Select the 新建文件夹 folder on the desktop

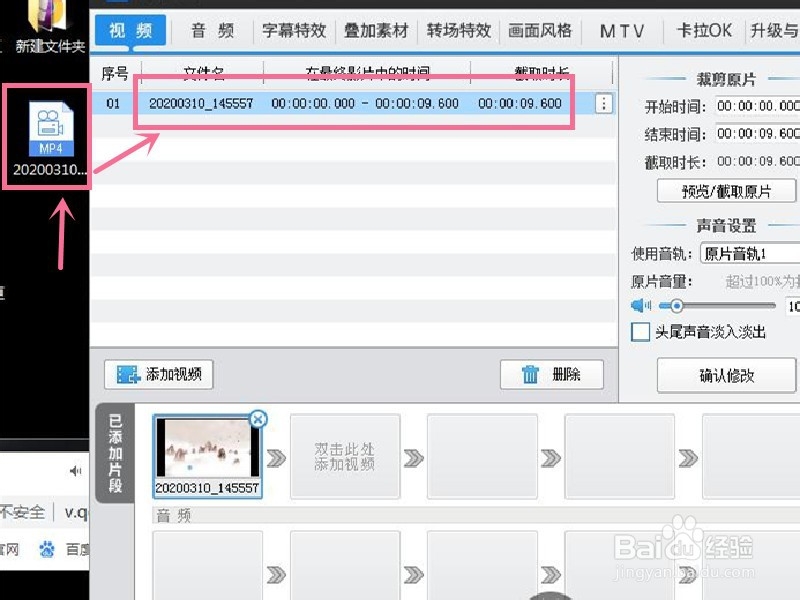[x=49, y=27]
